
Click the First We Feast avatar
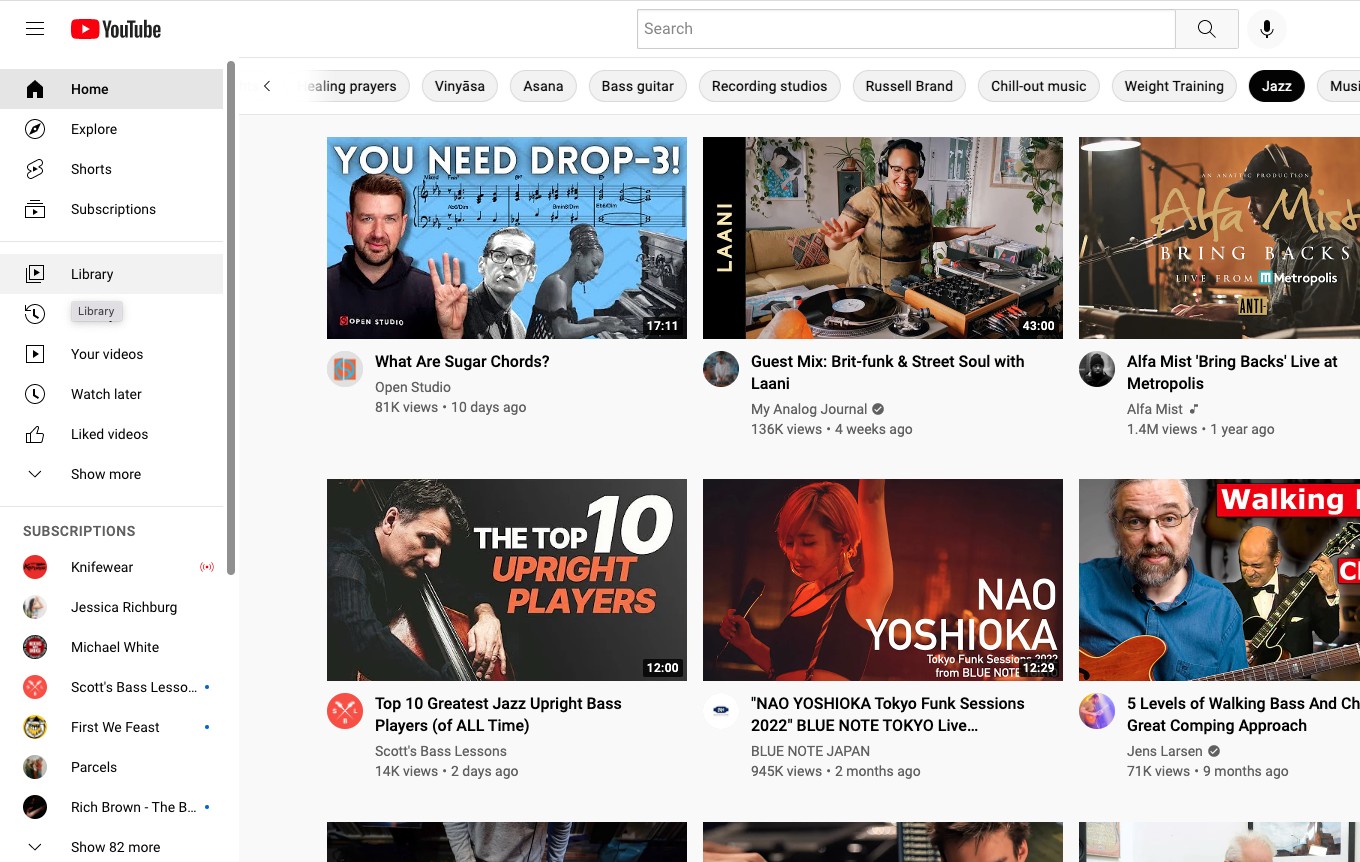[35, 727]
